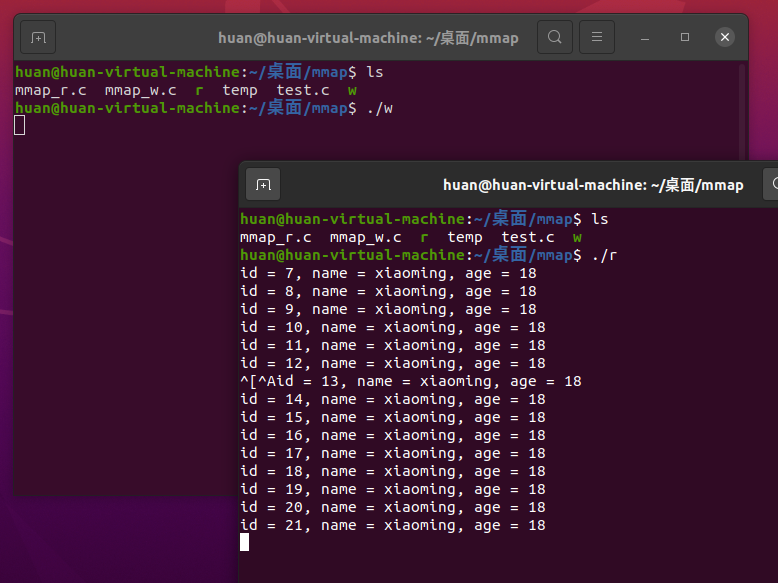Viewport: 778px width, 583px height.
Task: Click the 'id = 10' output line
Action: (x=393, y=327)
